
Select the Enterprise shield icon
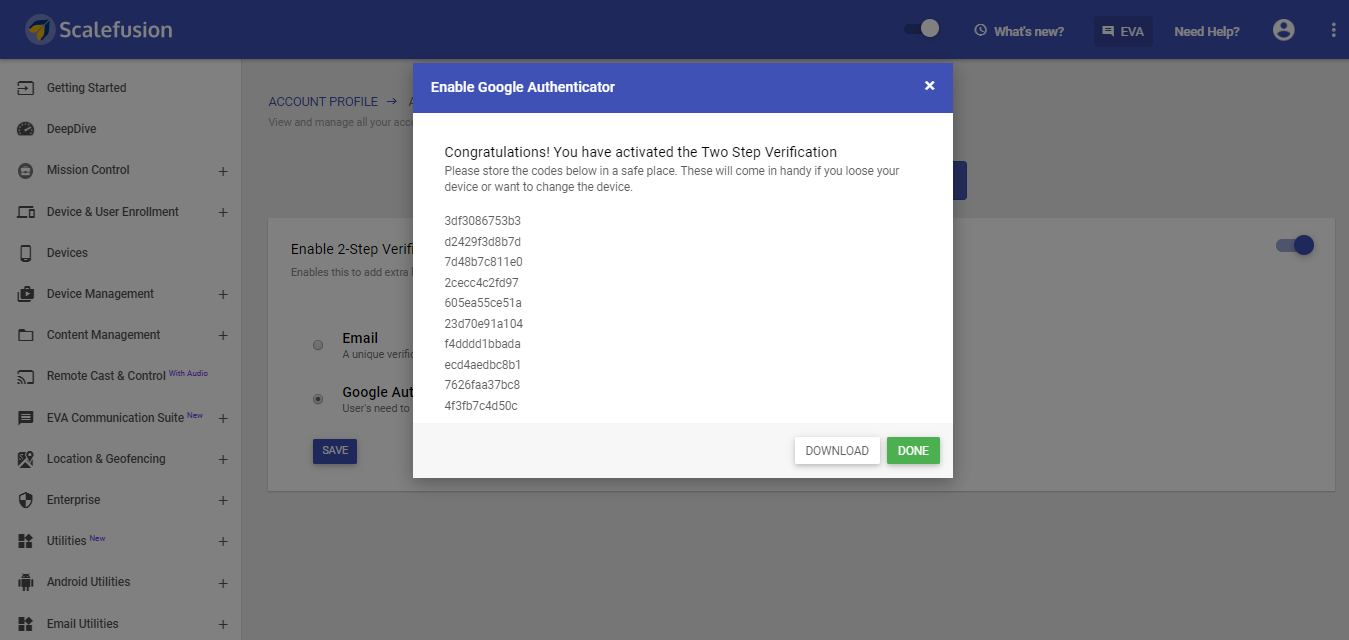point(26,500)
